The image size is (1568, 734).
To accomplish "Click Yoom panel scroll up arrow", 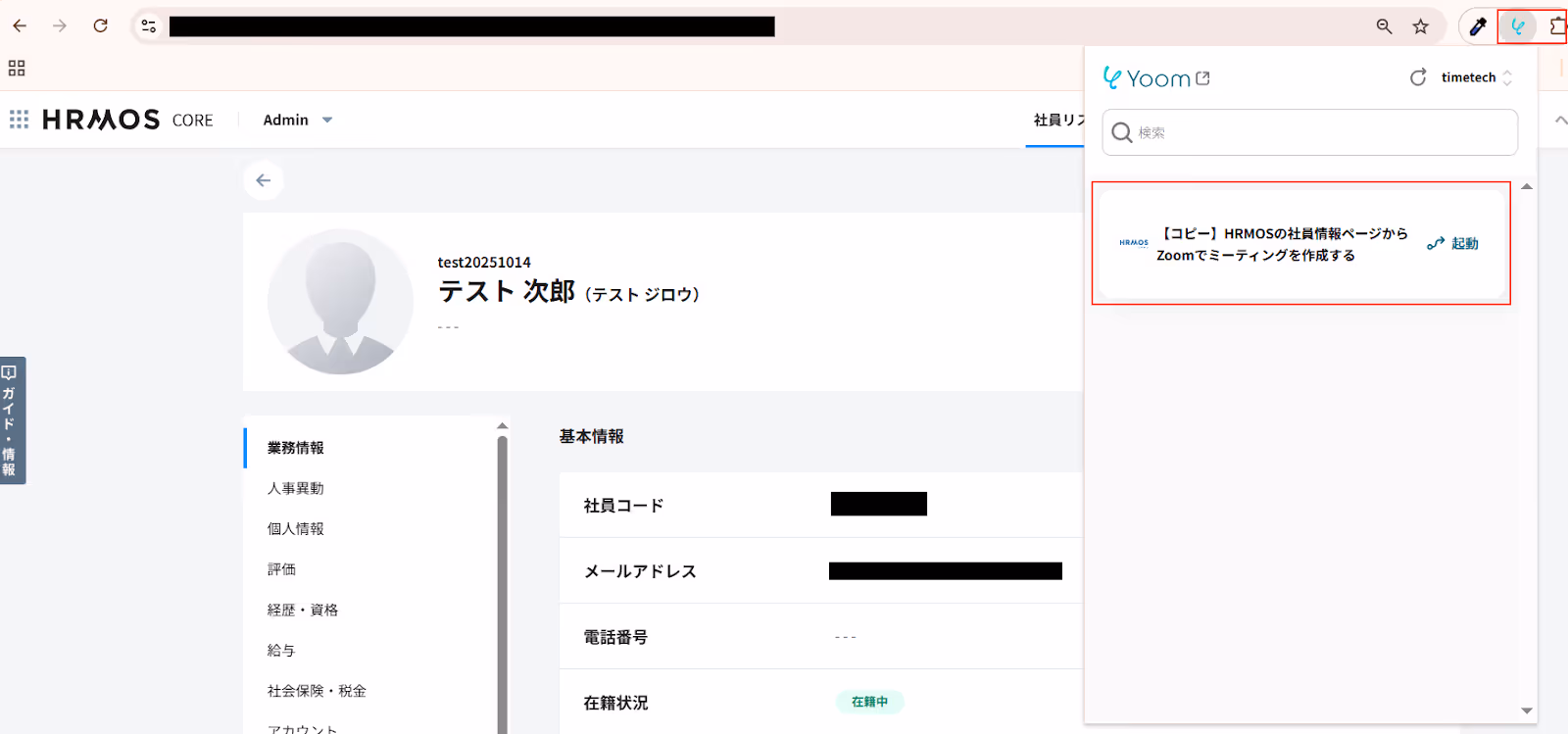I will pos(1527,186).
